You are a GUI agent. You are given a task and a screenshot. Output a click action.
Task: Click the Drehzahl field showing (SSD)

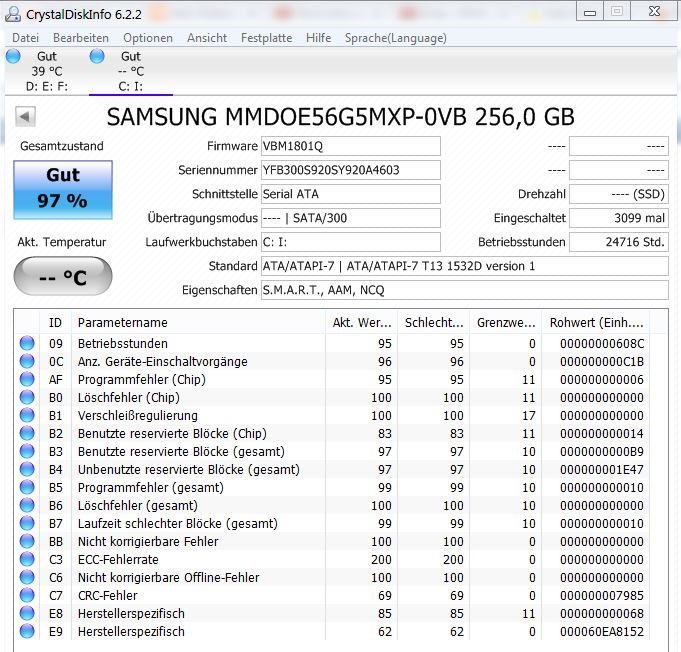coord(618,194)
